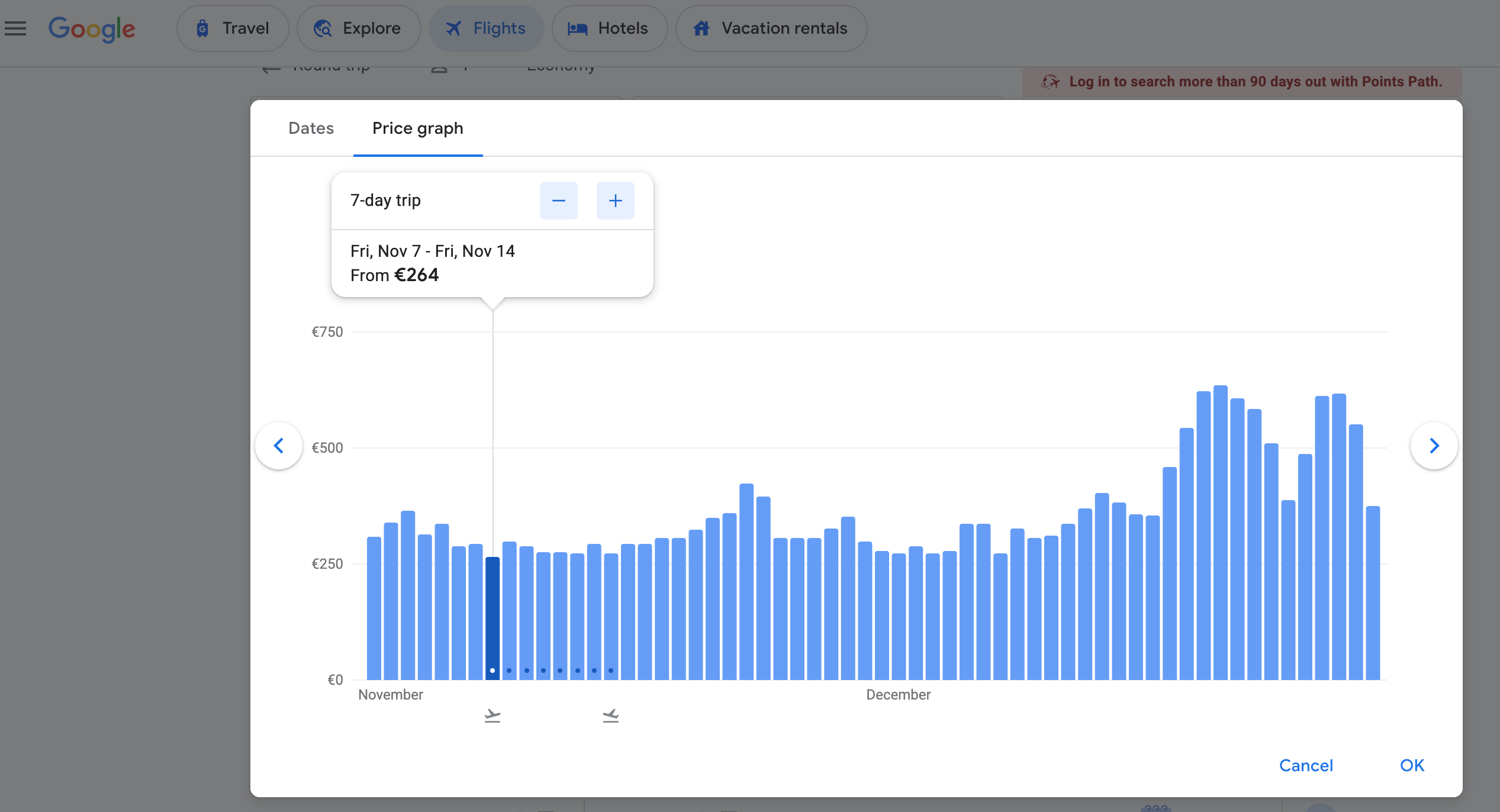Click the '7-day trip' label
This screenshot has width=1500, height=812.
(385, 200)
